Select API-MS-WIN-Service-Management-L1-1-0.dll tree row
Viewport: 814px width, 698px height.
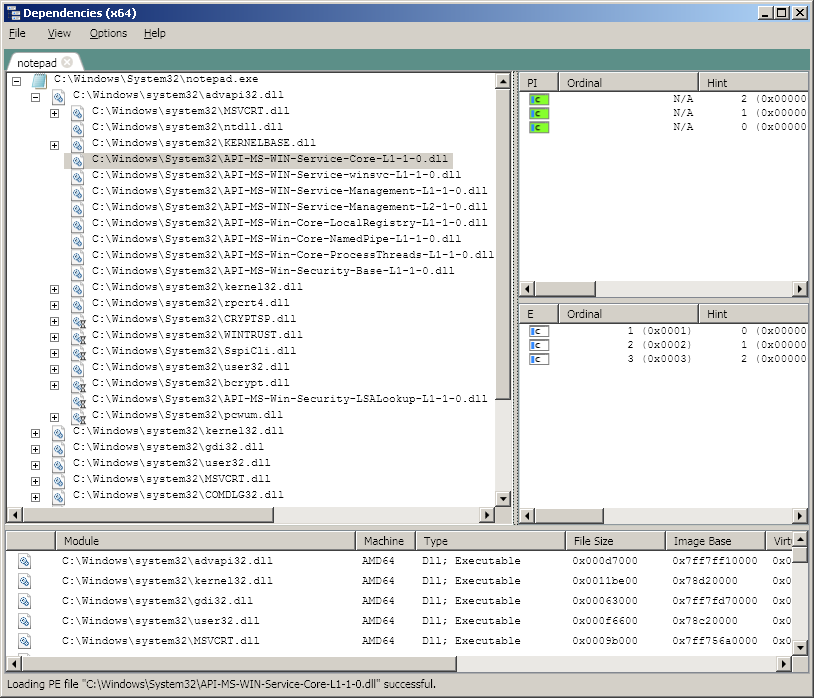click(x=290, y=191)
